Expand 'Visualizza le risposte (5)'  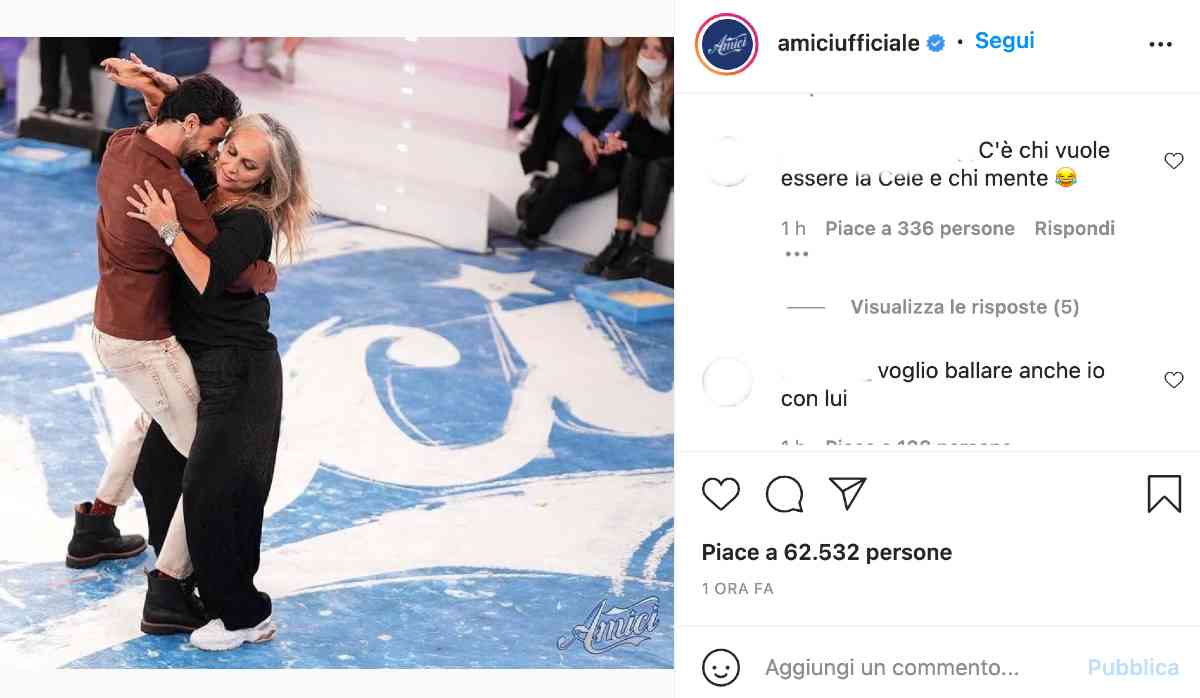965,307
